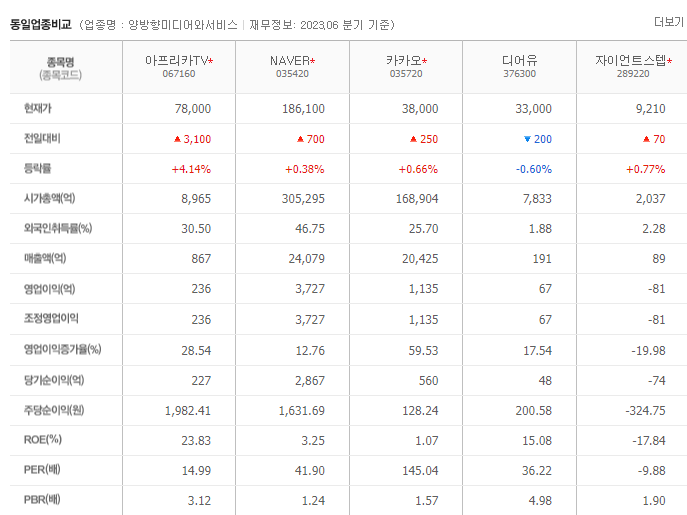Open the 아프리카TV stock link
The height and width of the screenshot is (515, 687).
coord(177,60)
